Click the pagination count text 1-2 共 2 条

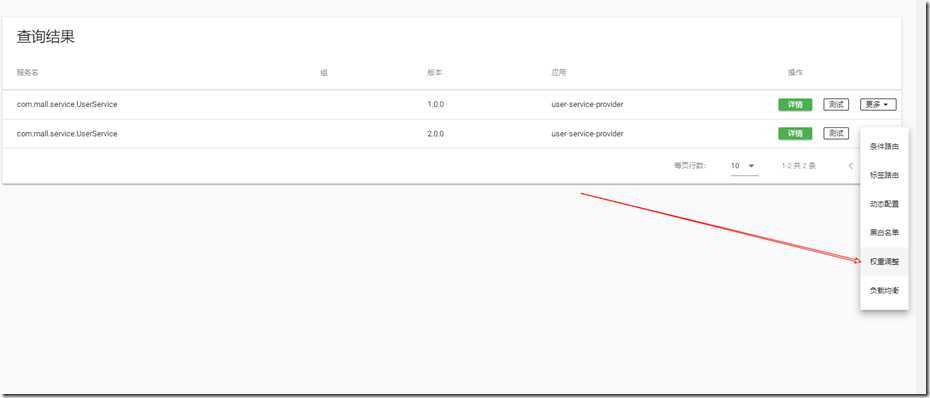pos(798,166)
